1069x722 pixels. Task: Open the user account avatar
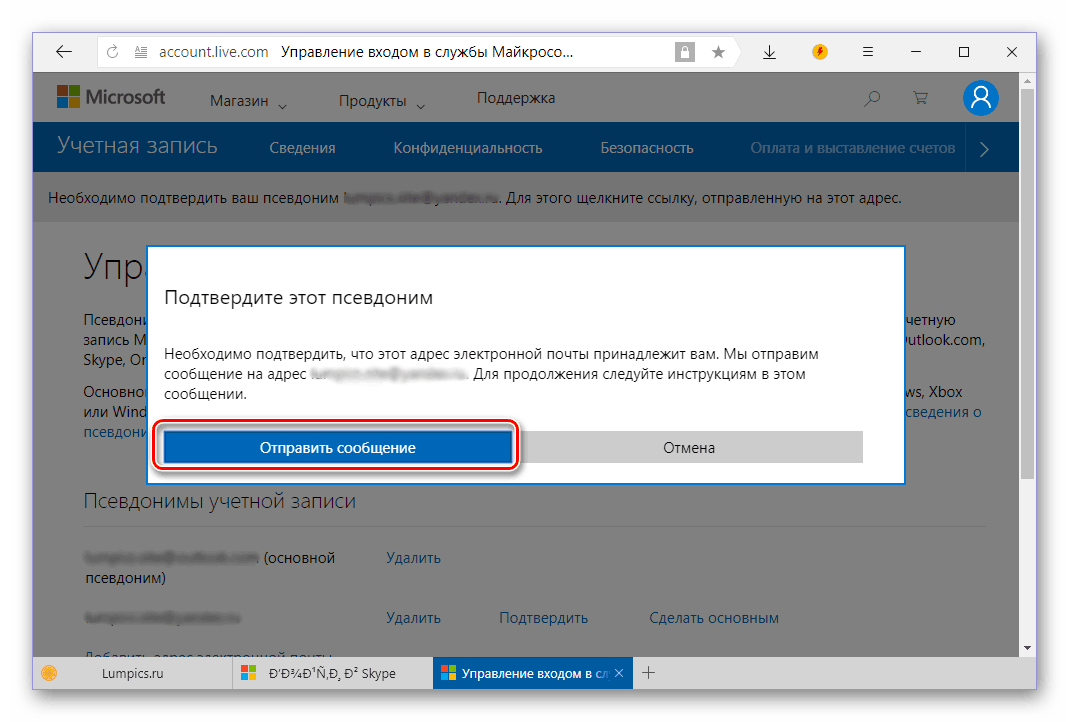point(981,98)
